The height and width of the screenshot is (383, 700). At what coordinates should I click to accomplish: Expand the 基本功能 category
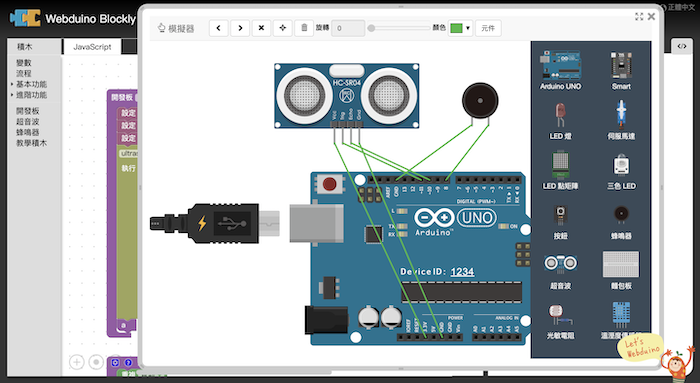pyautogui.click(x=31, y=84)
